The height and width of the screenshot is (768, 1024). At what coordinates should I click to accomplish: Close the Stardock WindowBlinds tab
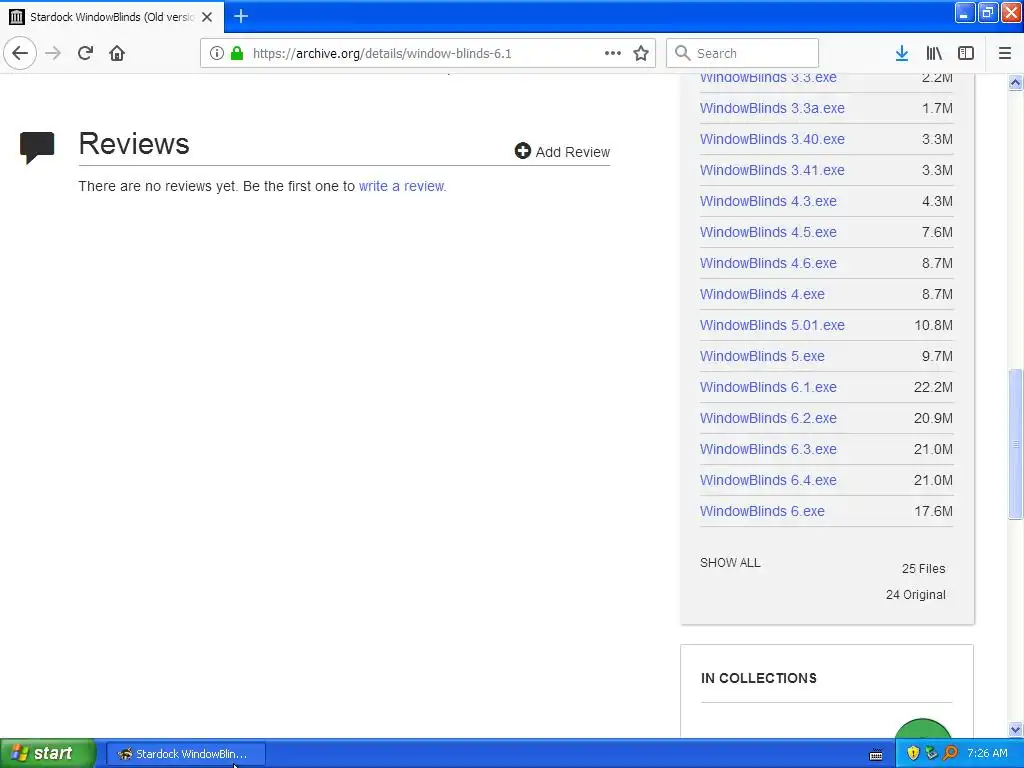(x=207, y=17)
